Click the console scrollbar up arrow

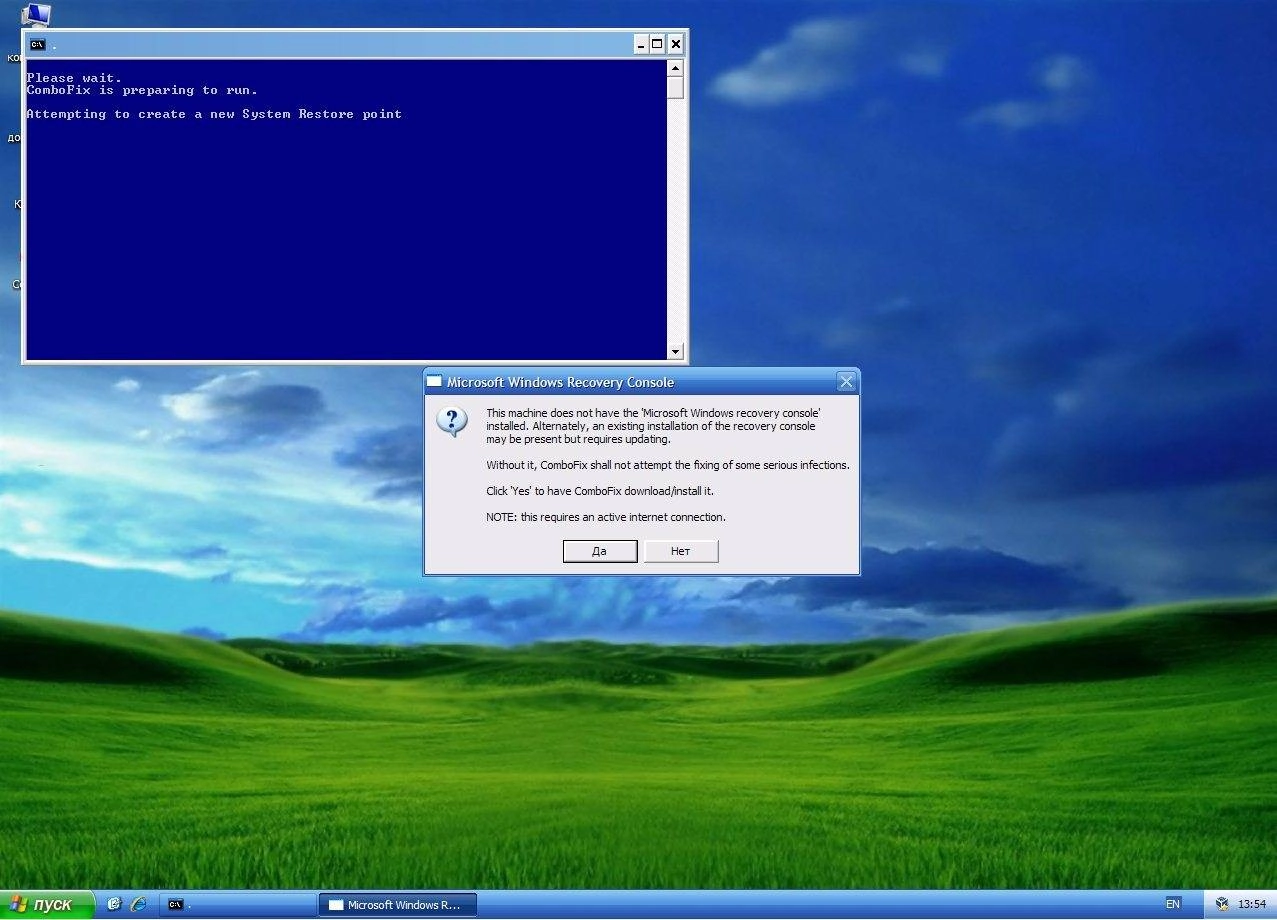675,68
